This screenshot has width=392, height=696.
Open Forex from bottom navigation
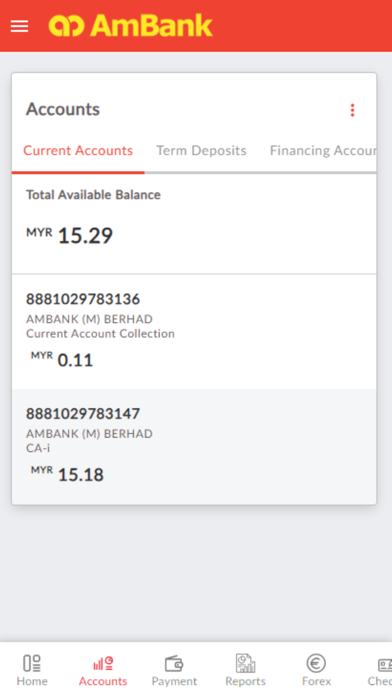pyautogui.click(x=316, y=670)
